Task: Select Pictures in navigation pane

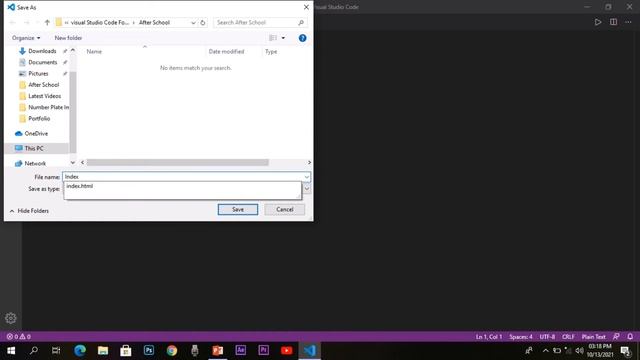Action: click(x=38, y=73)
